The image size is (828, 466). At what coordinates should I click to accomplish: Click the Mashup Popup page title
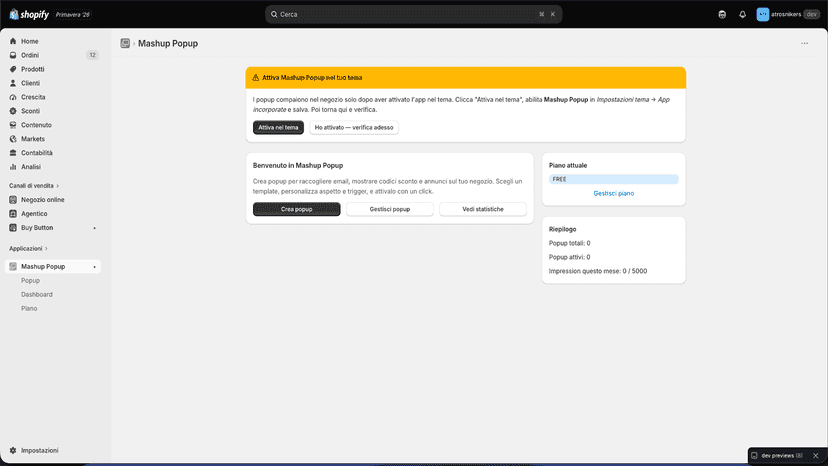click(x=168, y=43)
